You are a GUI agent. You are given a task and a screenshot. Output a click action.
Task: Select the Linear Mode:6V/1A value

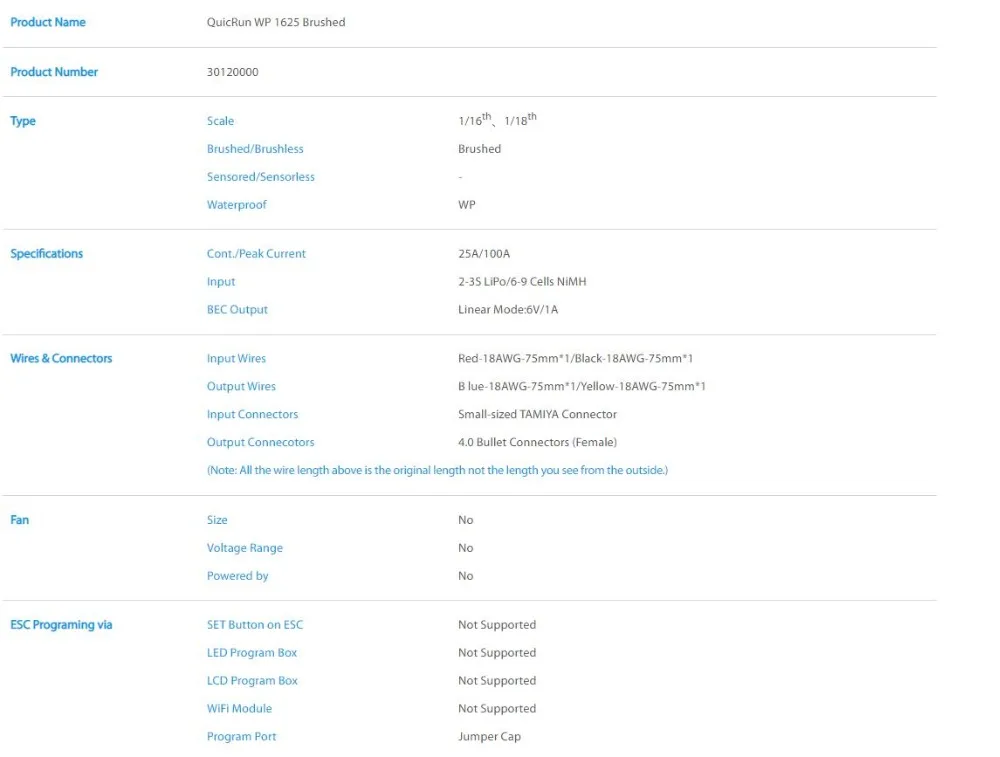click(x=508, y=310)
